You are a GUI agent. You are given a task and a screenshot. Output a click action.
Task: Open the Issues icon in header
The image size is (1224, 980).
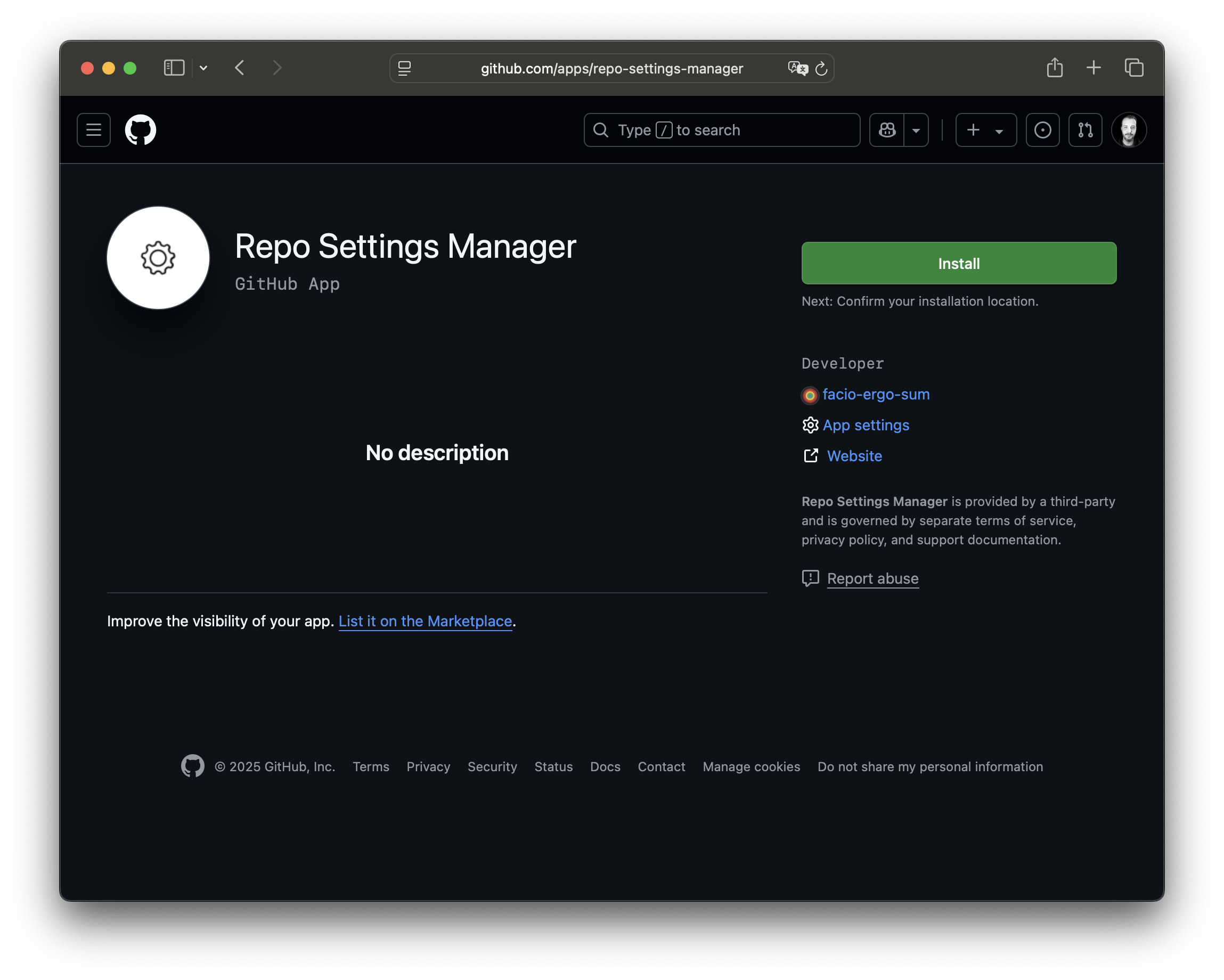[1042, 130]
